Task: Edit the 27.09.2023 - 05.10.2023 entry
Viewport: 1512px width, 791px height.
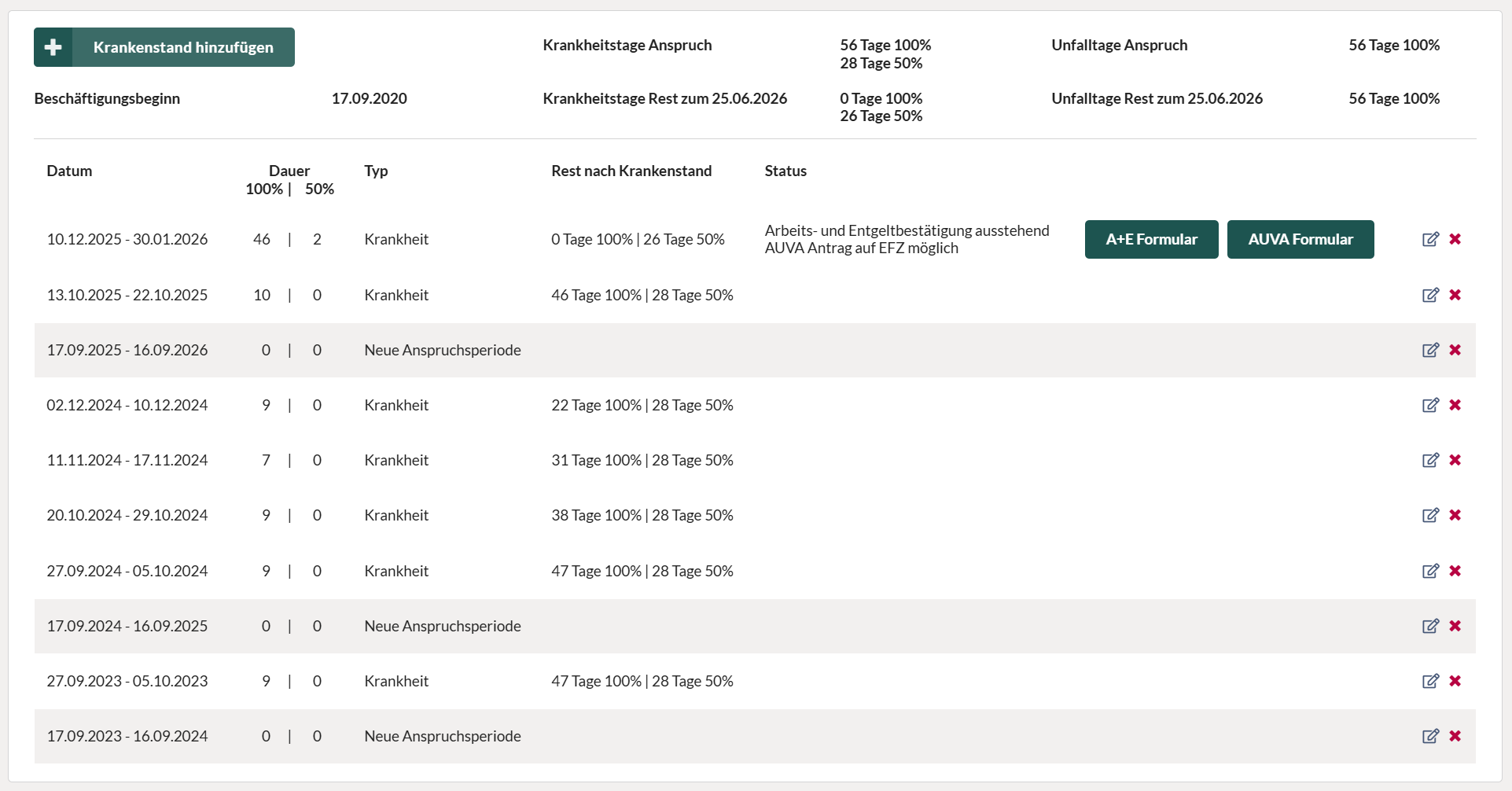Action: pyautogui.click(x=1430, y=681)
